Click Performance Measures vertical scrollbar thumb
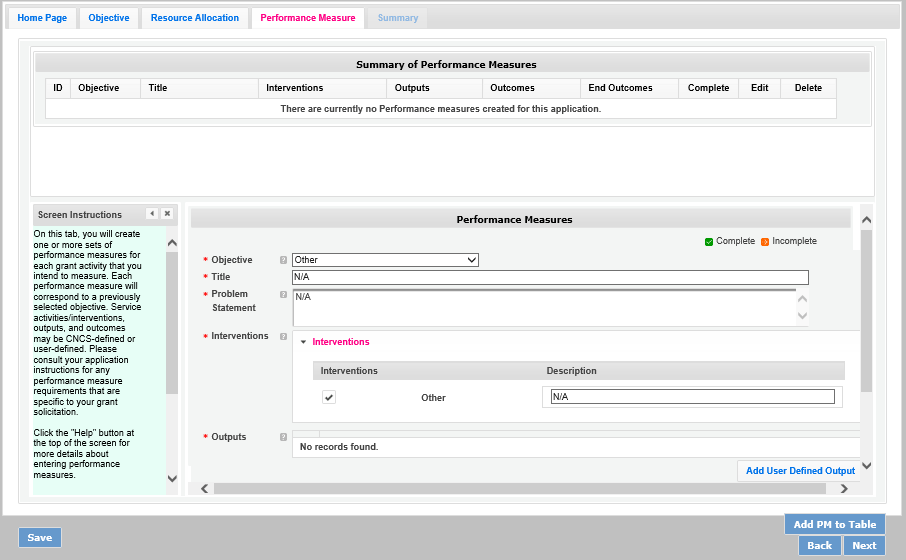 (866, 311)
